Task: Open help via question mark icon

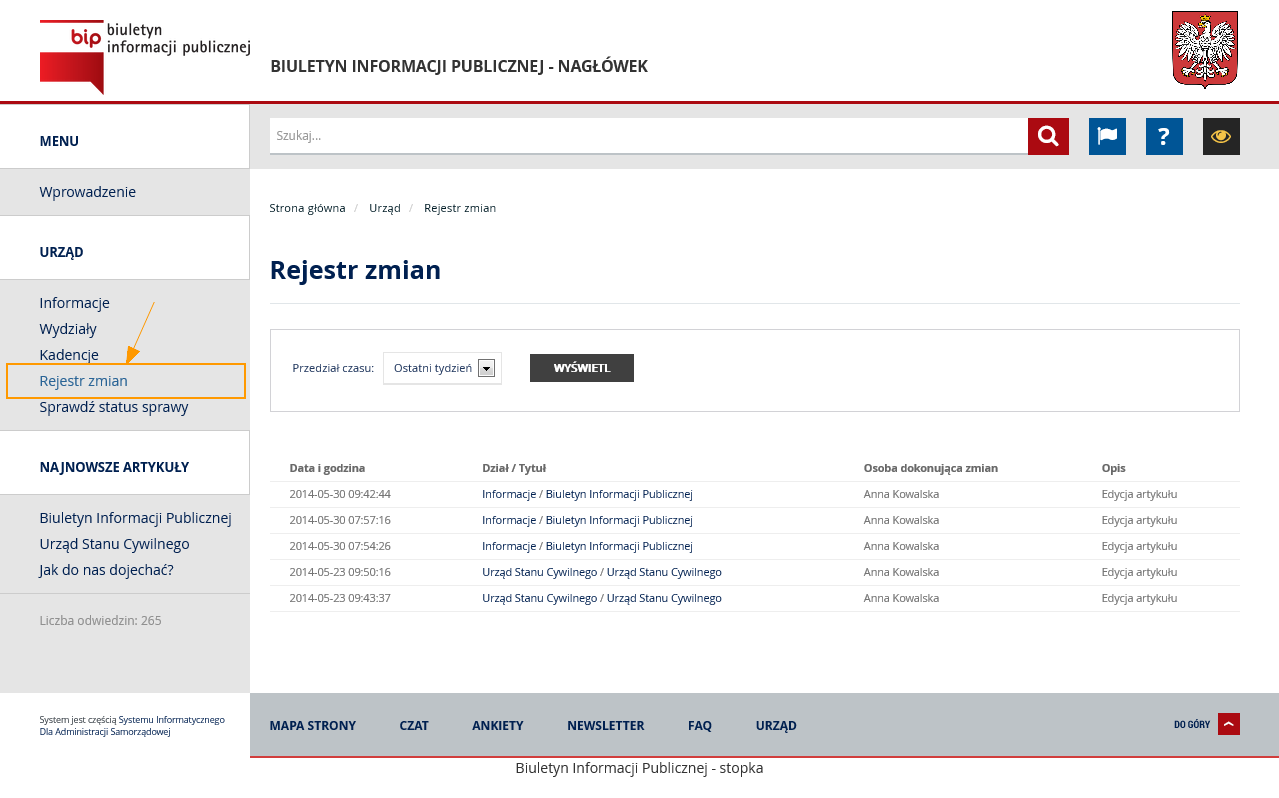Action: coord(1164,136)
